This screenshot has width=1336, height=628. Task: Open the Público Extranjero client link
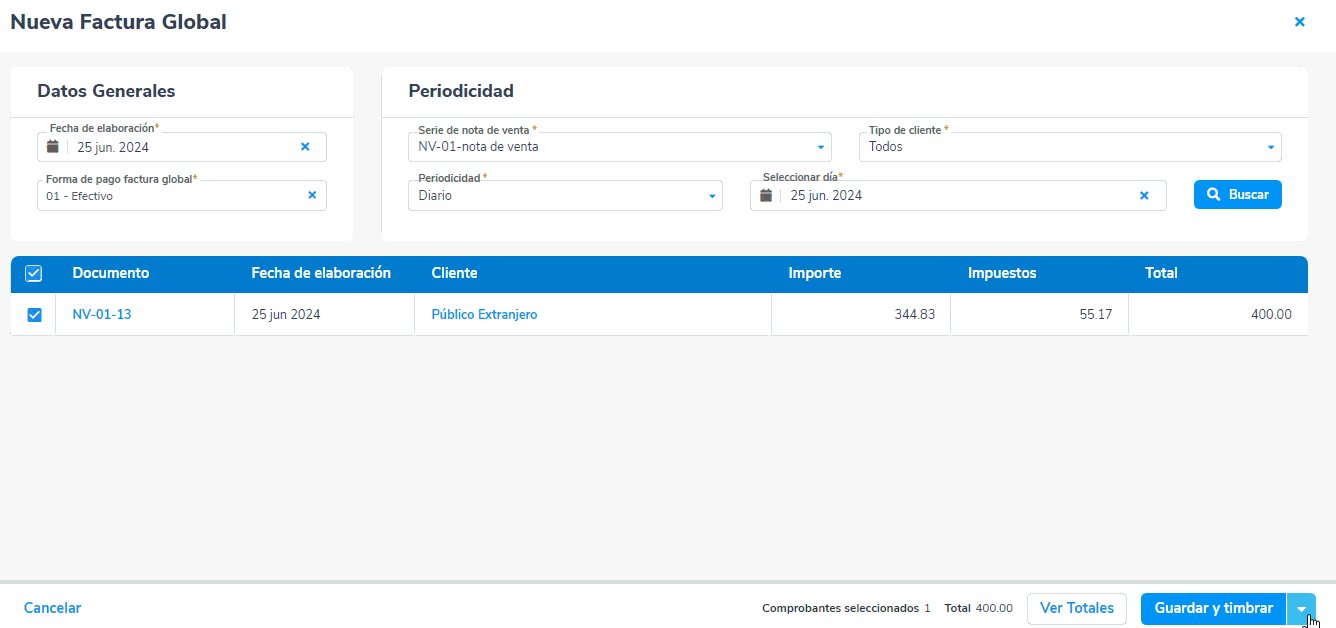tap(484, 314)
